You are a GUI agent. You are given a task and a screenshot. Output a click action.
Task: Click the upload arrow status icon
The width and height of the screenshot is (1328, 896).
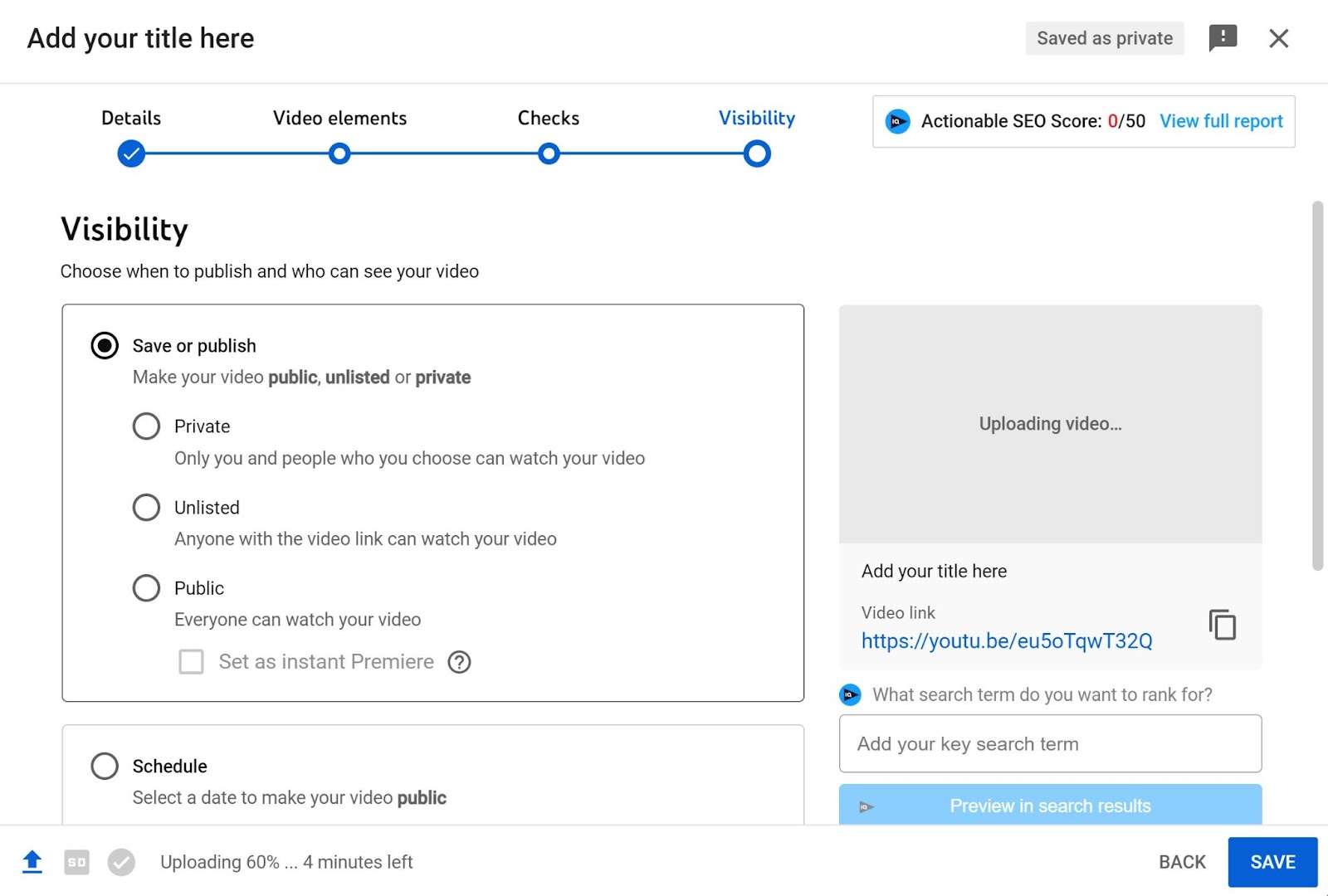[x=32, y=862]
